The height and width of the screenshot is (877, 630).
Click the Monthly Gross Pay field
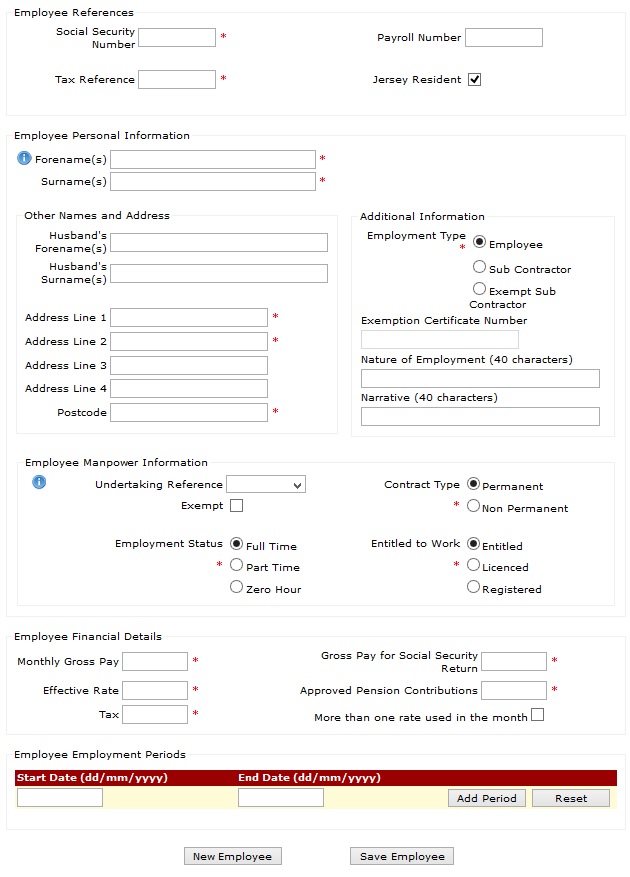155,661
